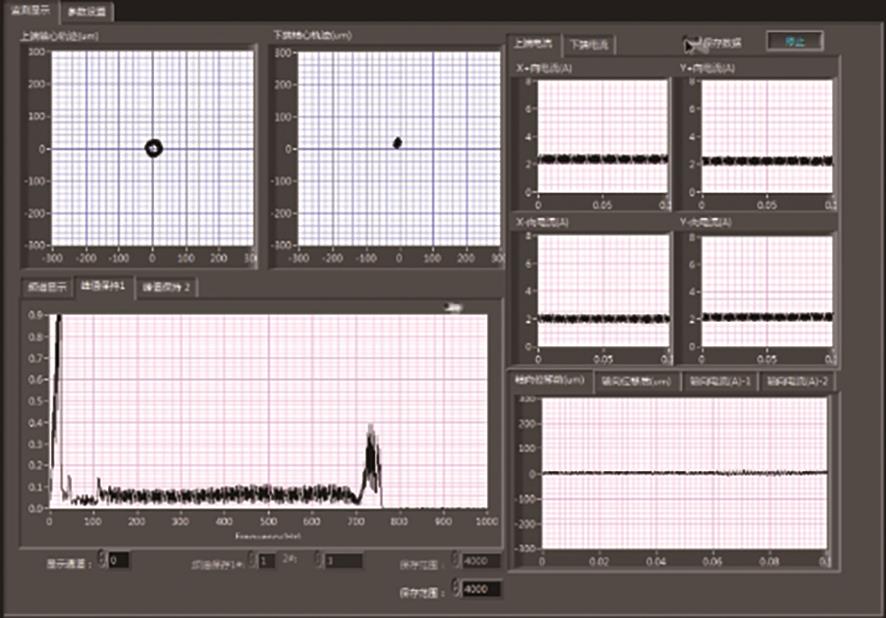Image resolution: width=886 pixels, height=618 pixels.
Task: Open the 下端电流 current tab
Action: 590,44
